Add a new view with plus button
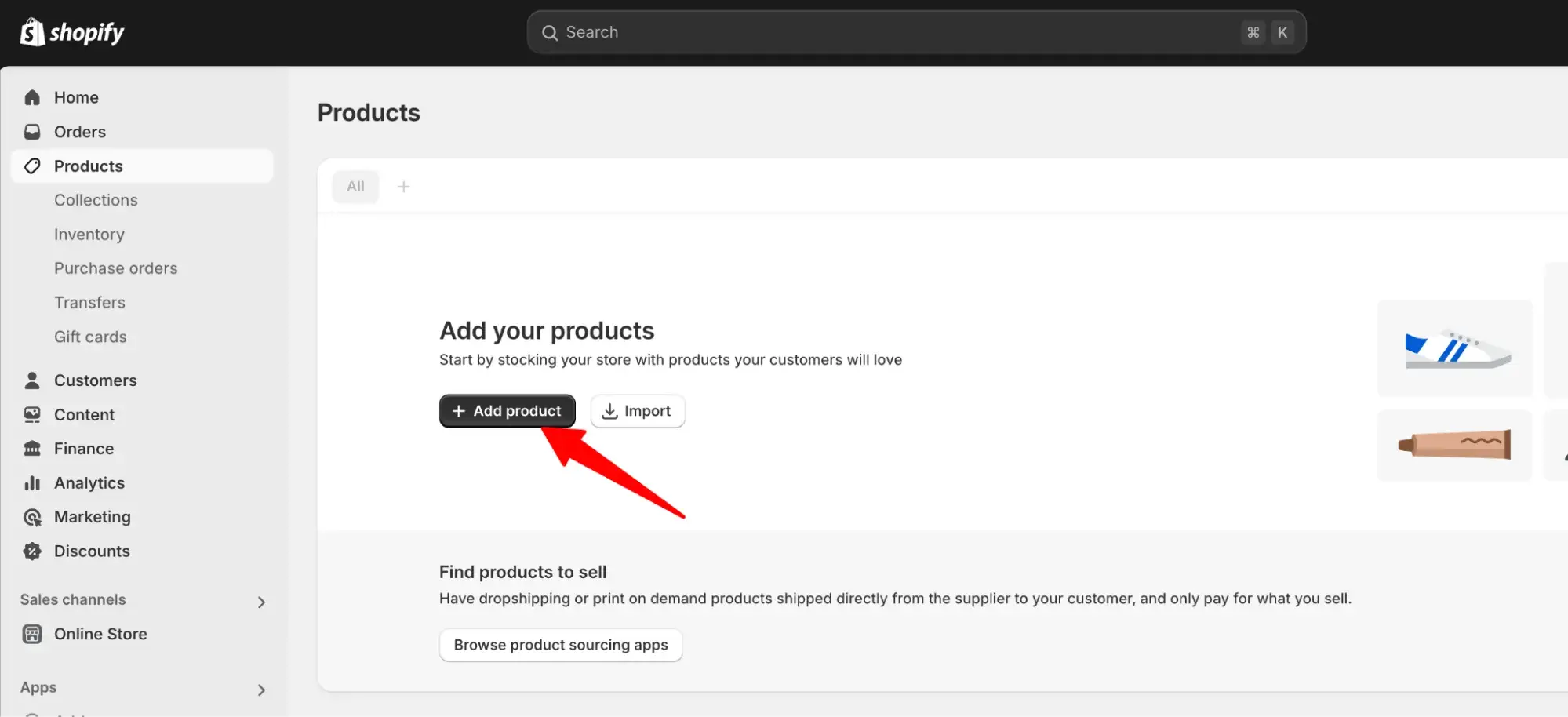Viewport: 1568px width, 717px height. 403,187
